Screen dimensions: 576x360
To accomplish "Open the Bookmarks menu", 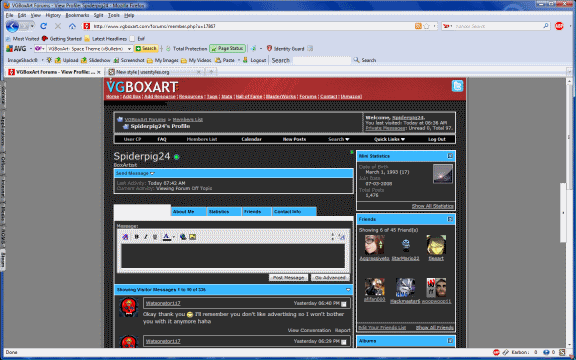I will (x=77, y=15).
